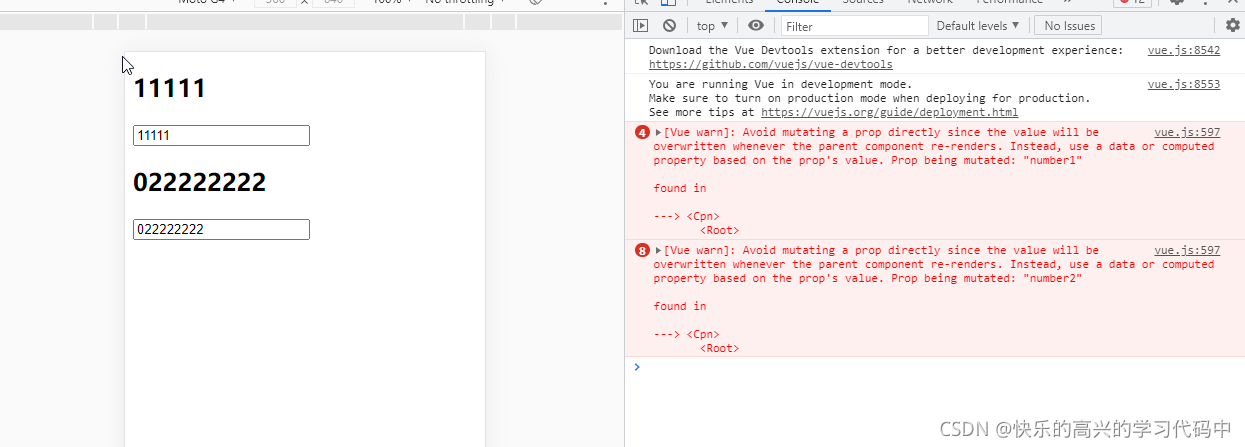Click the red error count badge 4
1245x447 pixels.
[x=642, y=132]
